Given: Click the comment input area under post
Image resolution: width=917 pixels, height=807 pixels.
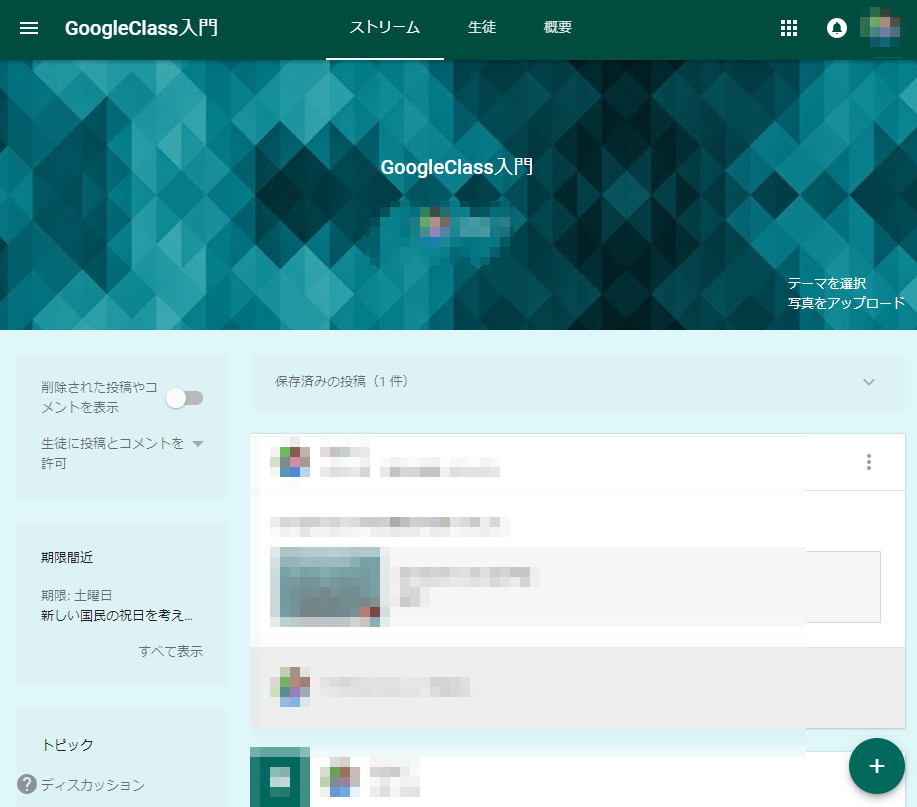Looking at the screenshot, I should (578, 688).
